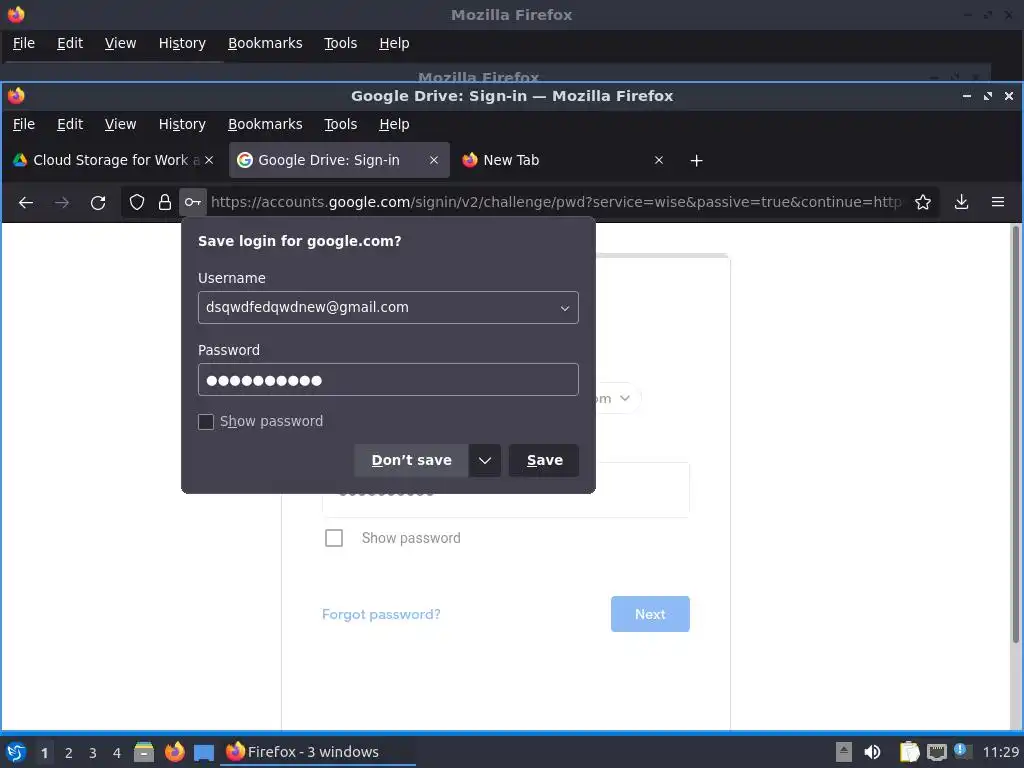Click the URL address bar
This screenshot has width=1024, height=768.
pos(556,202)
